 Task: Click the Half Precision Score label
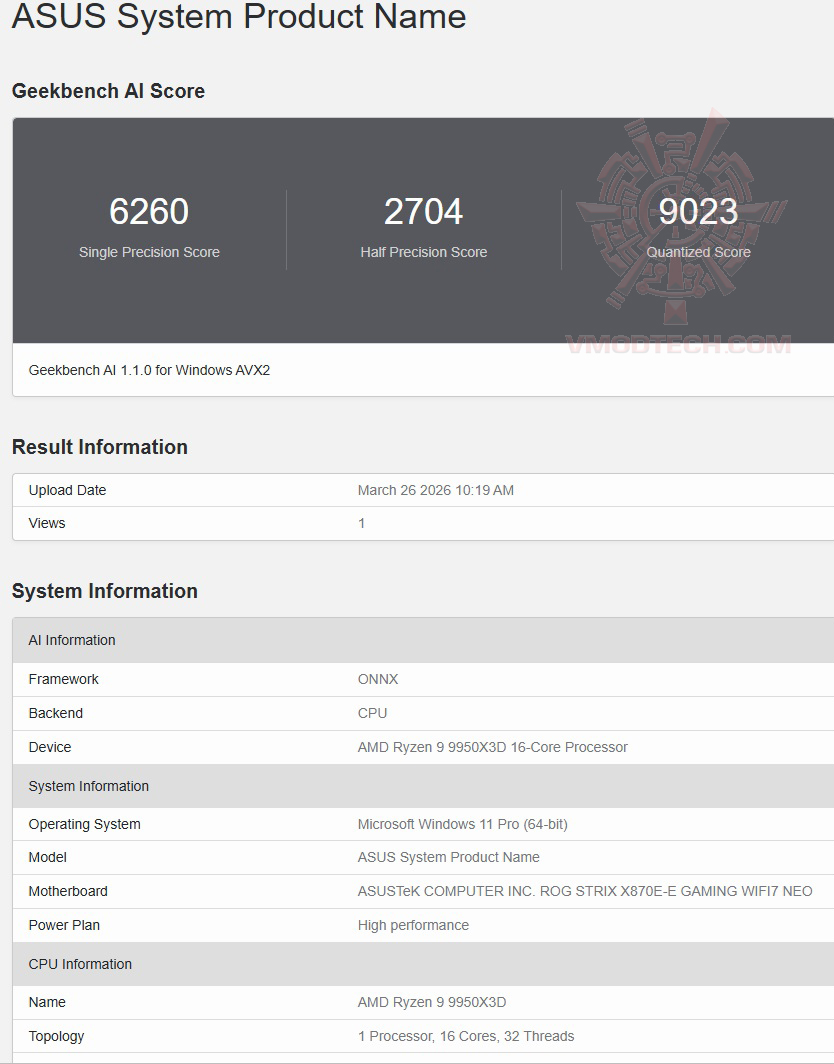pos(423,252)
